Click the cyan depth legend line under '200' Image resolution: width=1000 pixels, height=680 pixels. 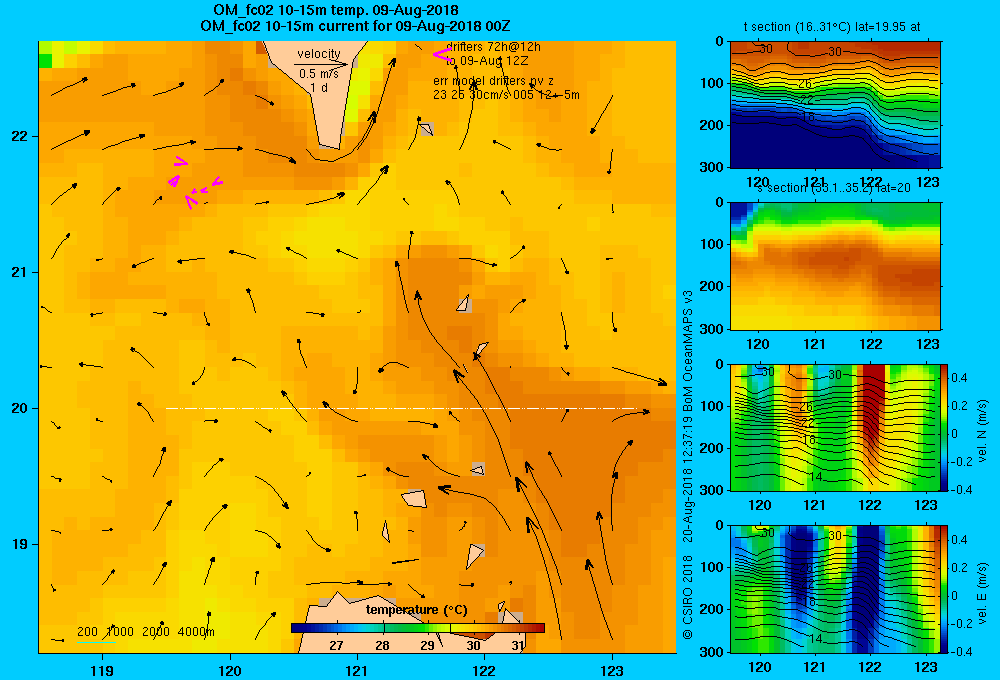pyautogui.click(x=96, y=642)
